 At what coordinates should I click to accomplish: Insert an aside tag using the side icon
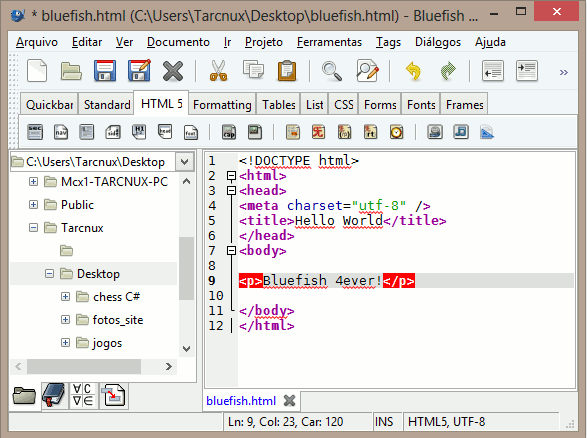click(113, 132)
